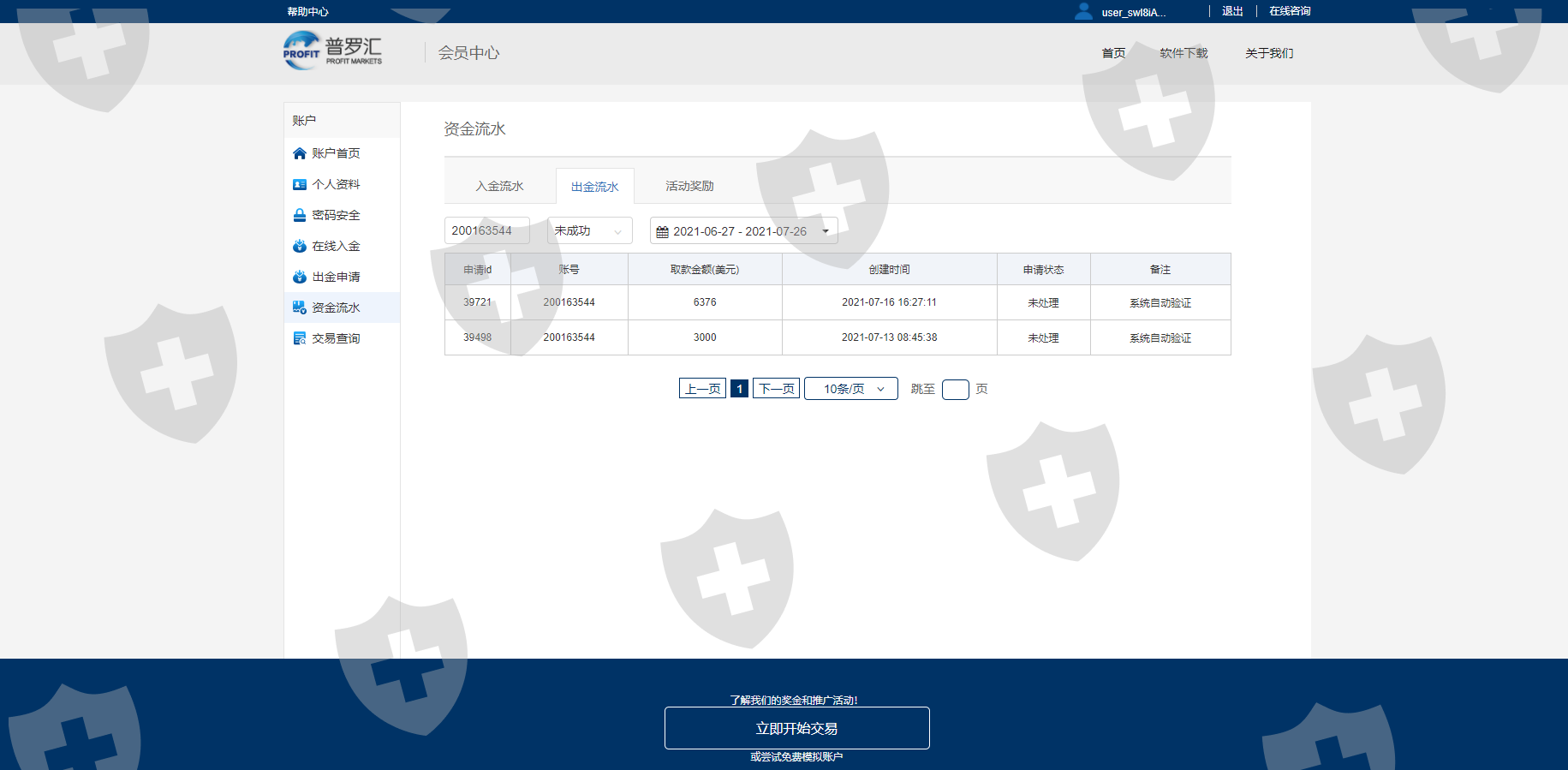The height and width of the screenshot is (770, 1568).
Task: Click the home icon beside 账户首页
Action: [299, 153]
